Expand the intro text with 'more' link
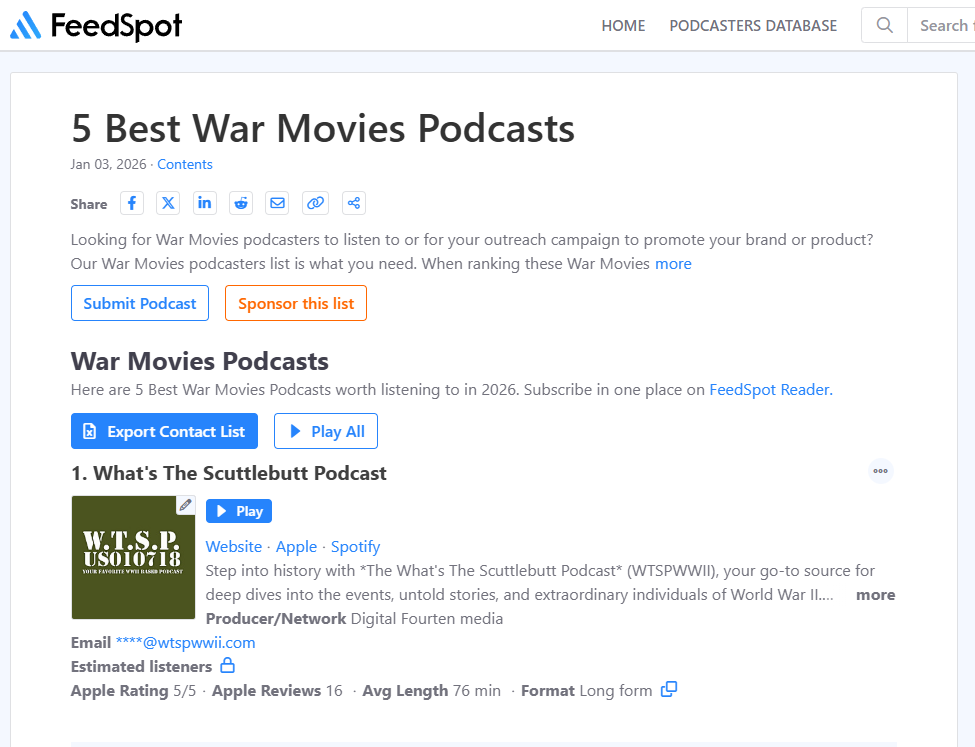This screenshot has width=975, height=747. coord(673,264)
